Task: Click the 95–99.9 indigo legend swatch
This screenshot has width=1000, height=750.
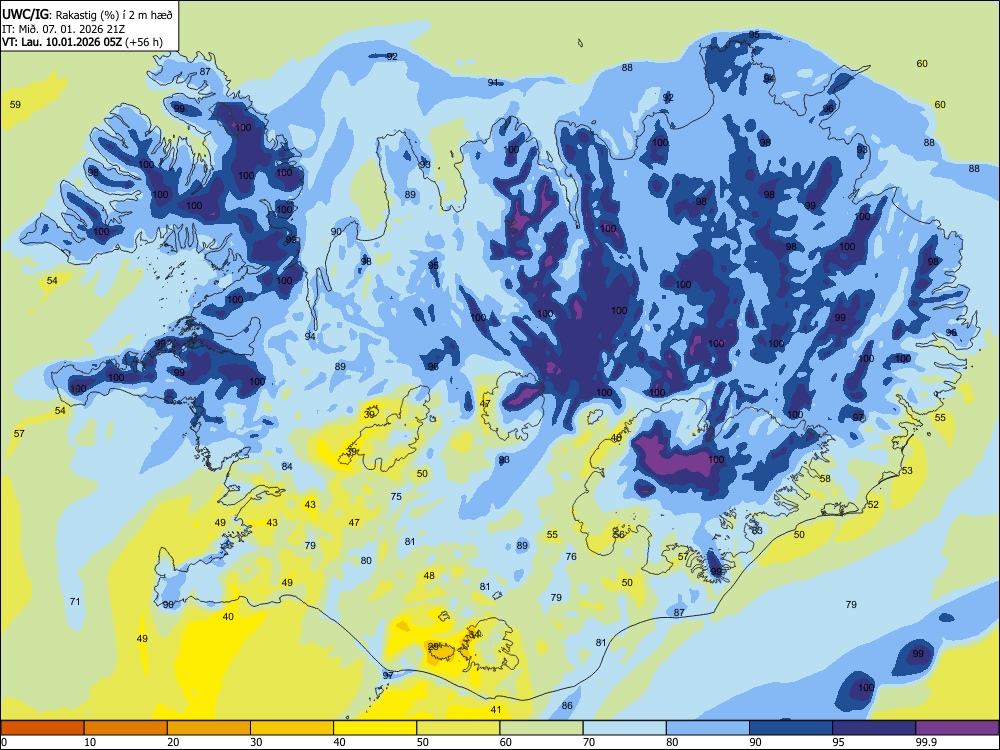Action: pyautogui.click(x=874, y=728)
